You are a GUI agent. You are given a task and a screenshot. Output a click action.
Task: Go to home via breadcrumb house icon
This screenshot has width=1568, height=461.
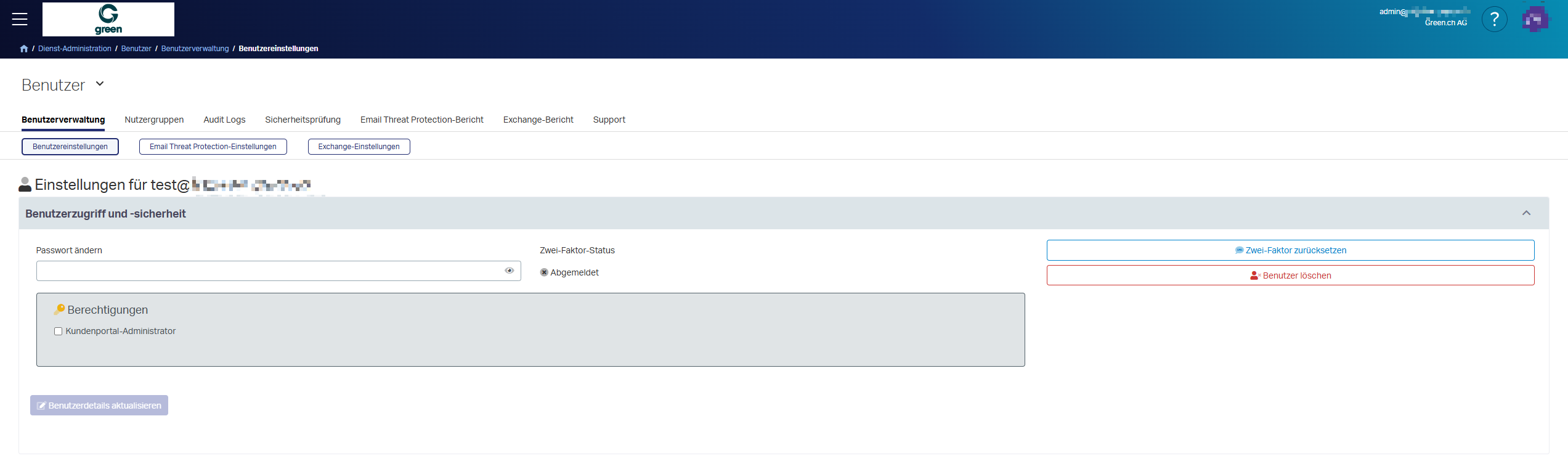coord(24,49)
